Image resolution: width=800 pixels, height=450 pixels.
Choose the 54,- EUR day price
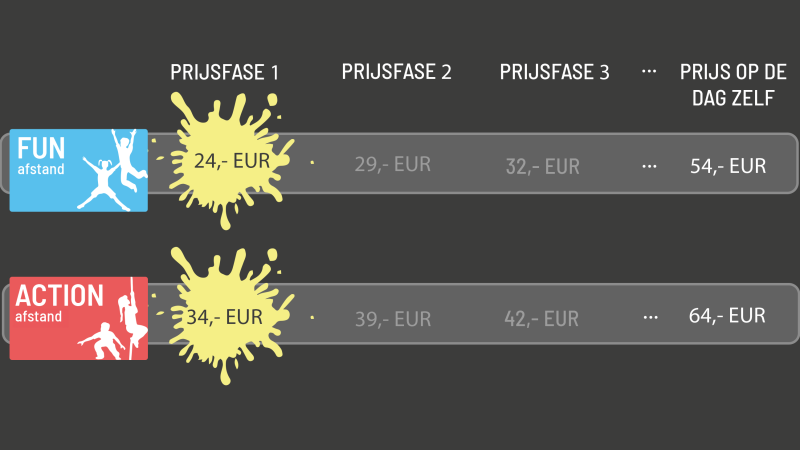point(728,166)
